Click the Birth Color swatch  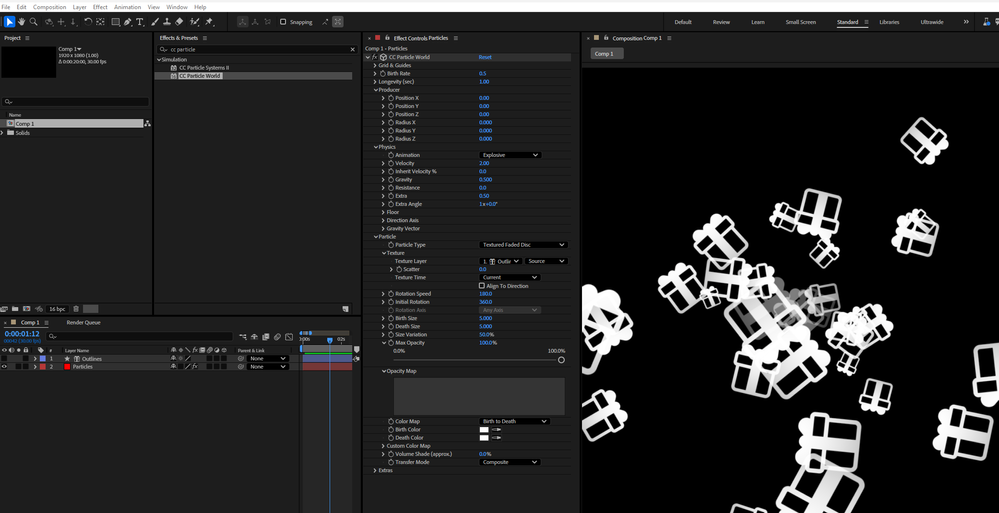click(x=484, y=429)
